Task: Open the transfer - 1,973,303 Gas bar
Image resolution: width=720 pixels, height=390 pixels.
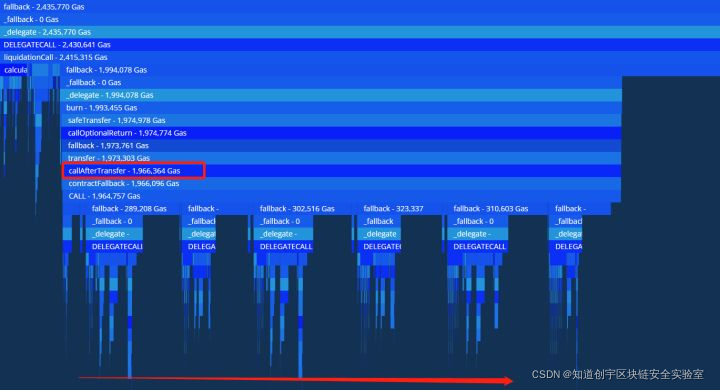Action: point(341,158)
